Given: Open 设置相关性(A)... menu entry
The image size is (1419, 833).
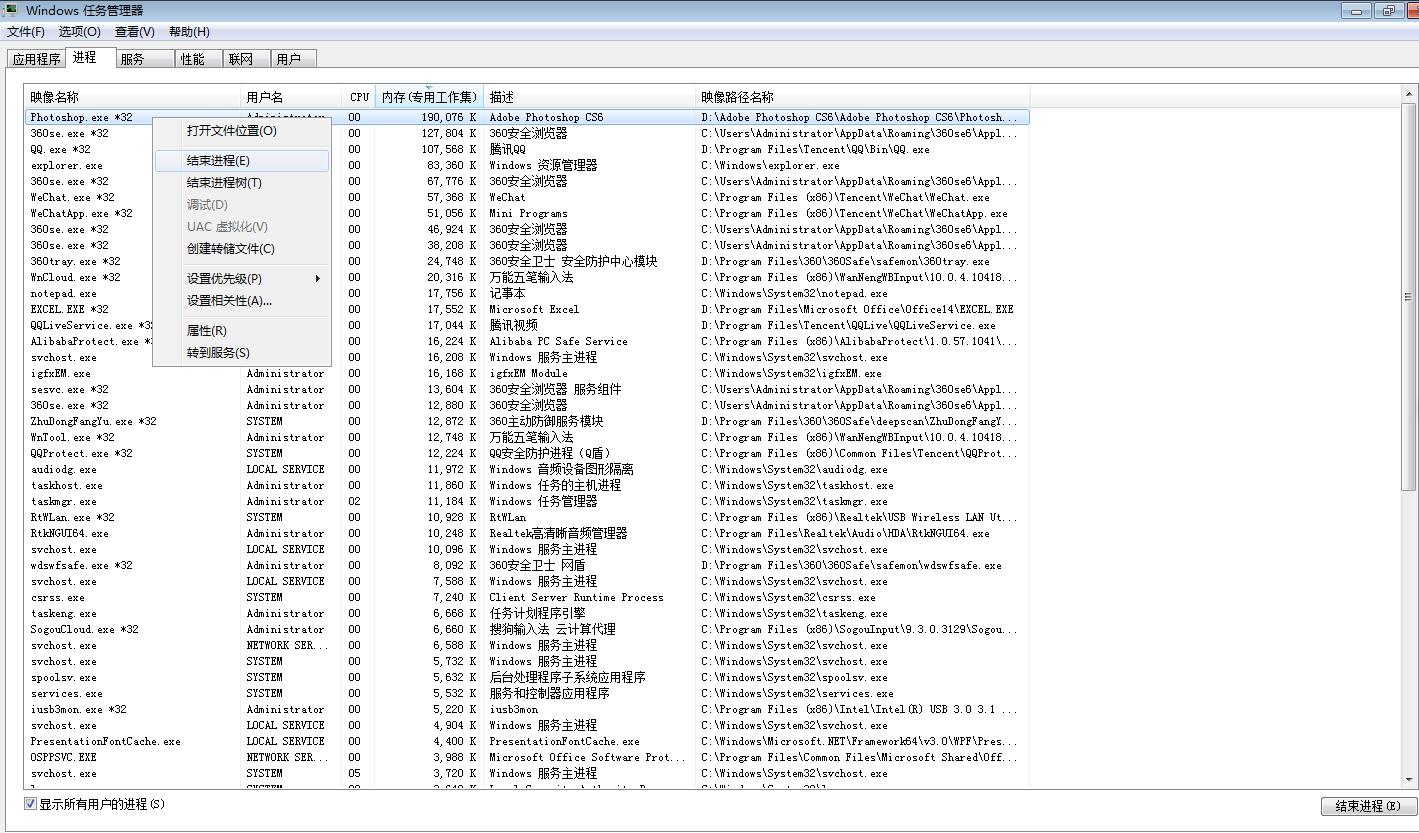Looking at the screenshot, I should (x=242, y=301).
